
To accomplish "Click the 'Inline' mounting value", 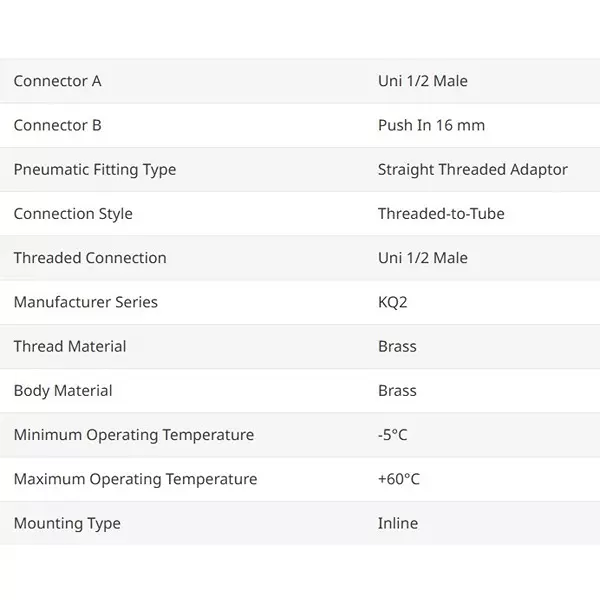I will pos(398,523).
